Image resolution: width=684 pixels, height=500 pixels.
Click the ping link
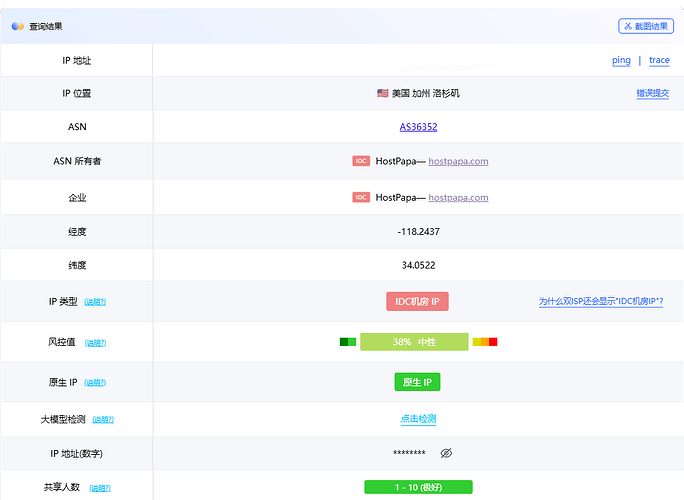[621, 60]
